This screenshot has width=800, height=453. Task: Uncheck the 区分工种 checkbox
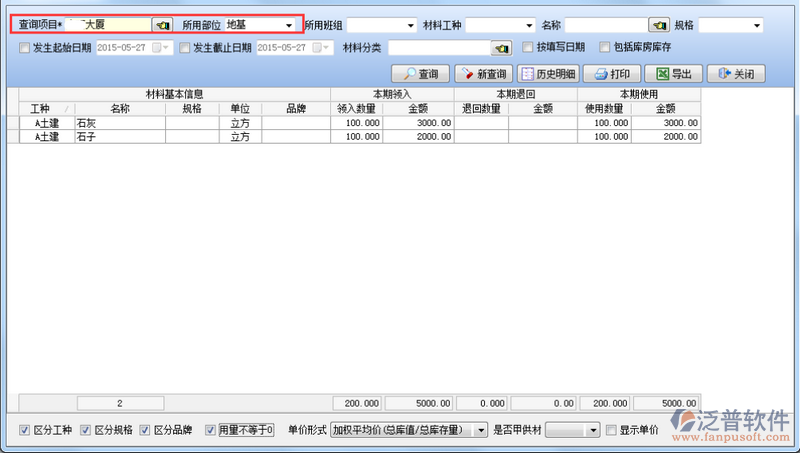coord(25,430)
